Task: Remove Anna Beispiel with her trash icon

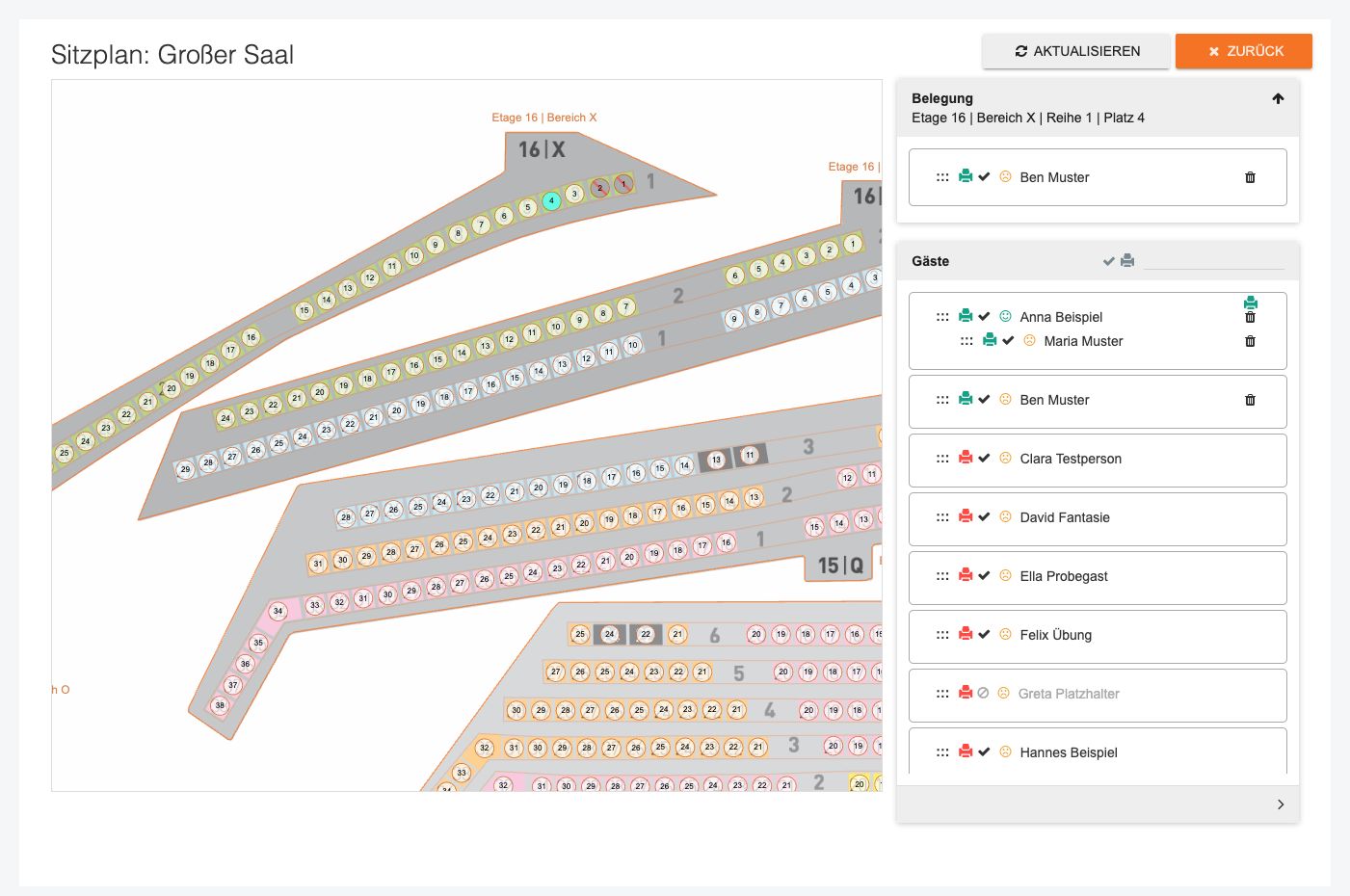Action: coord(1250,317)
